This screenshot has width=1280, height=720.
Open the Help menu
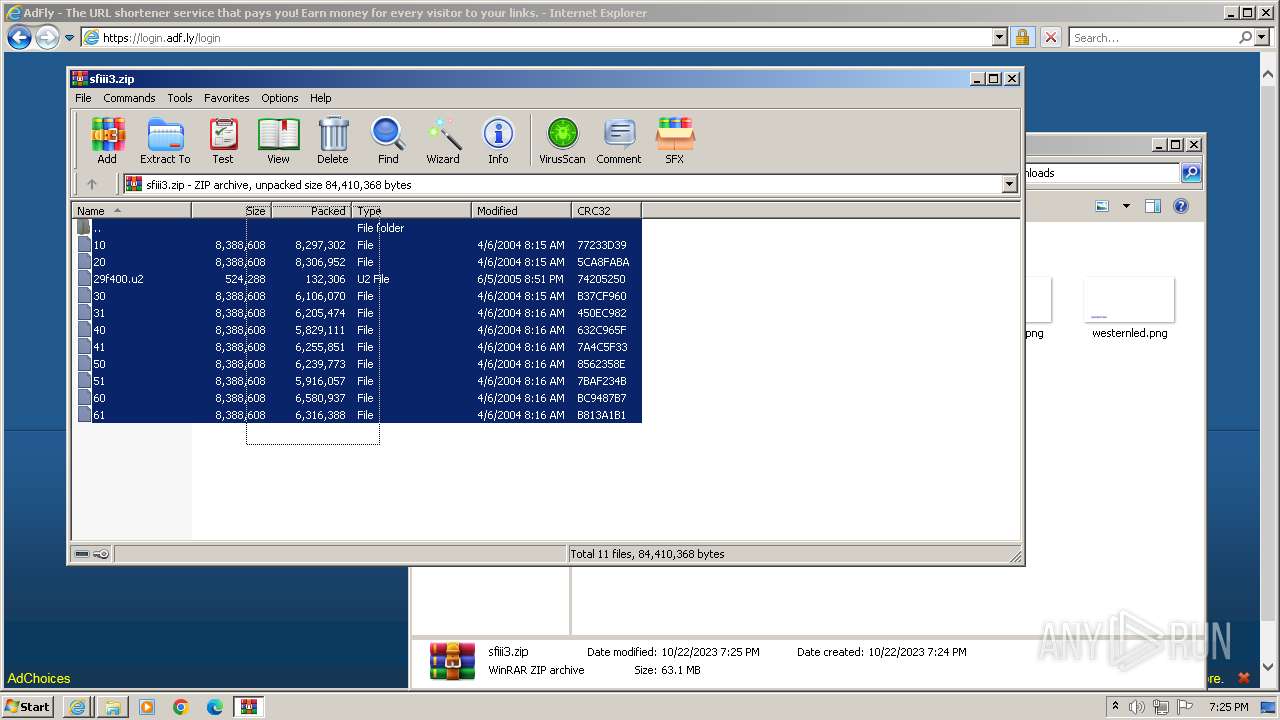click(320, 98)
